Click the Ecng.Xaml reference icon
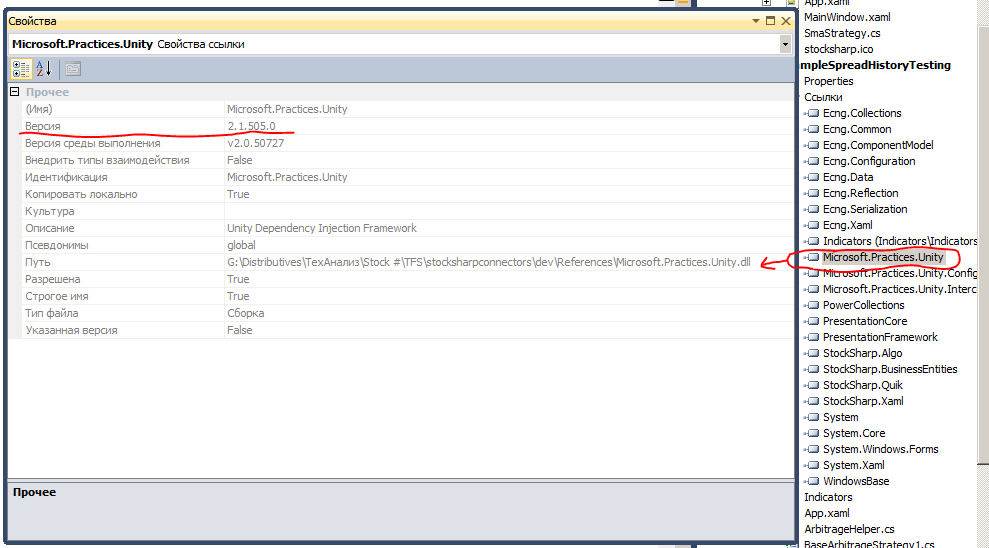 coord(812,226)
